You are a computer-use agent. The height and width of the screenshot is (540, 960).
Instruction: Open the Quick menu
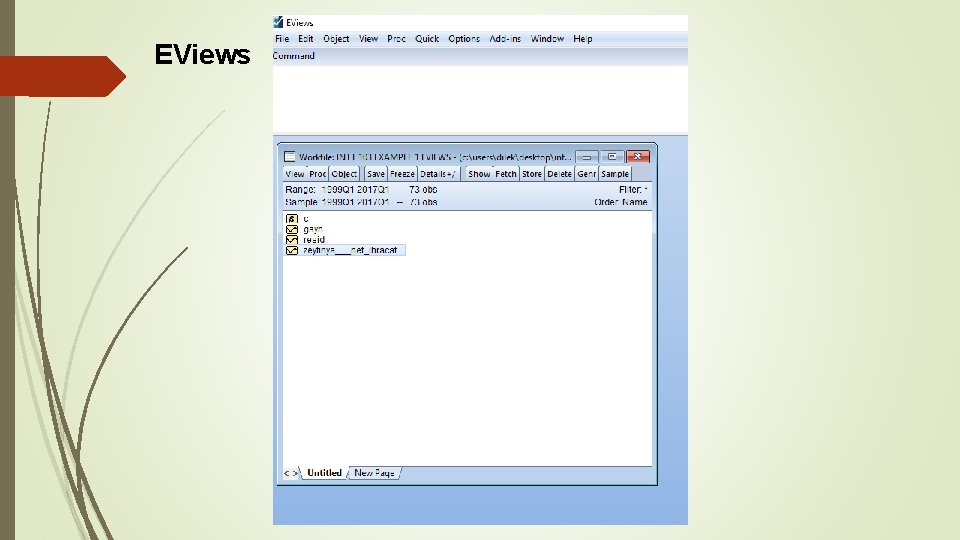click(427, 39)
